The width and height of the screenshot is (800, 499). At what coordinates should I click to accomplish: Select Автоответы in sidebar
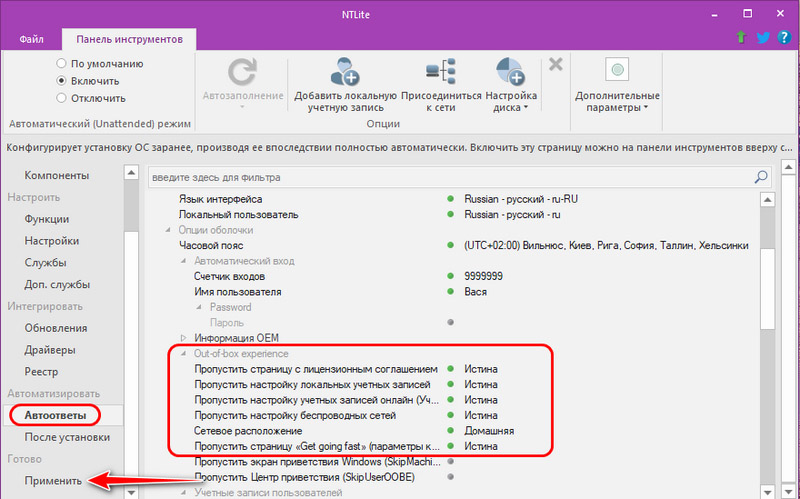click(55, 415)
